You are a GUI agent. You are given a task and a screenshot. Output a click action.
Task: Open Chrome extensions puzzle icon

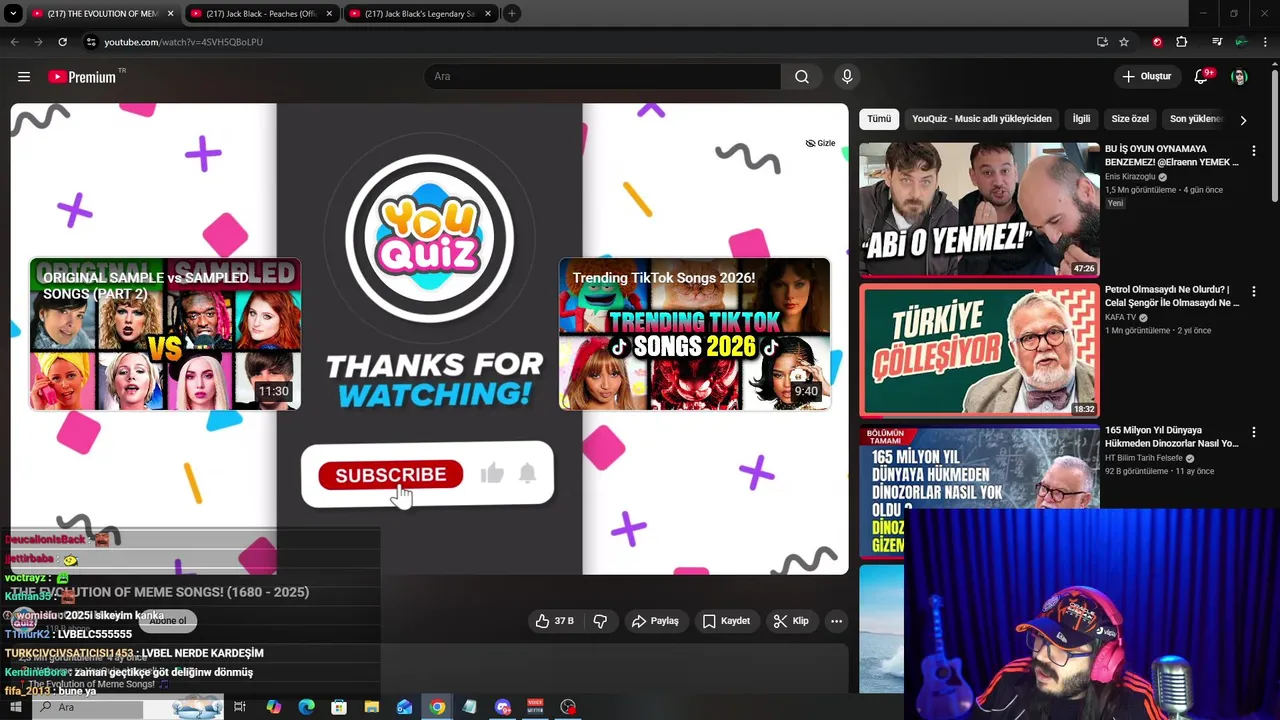tap(1182, 42)
